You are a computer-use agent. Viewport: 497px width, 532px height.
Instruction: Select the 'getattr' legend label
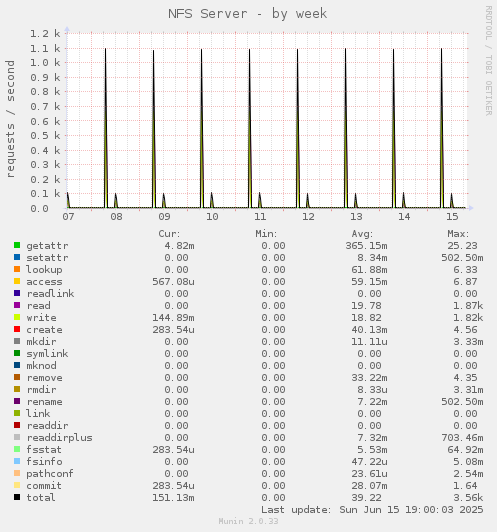tap(47, 246)
